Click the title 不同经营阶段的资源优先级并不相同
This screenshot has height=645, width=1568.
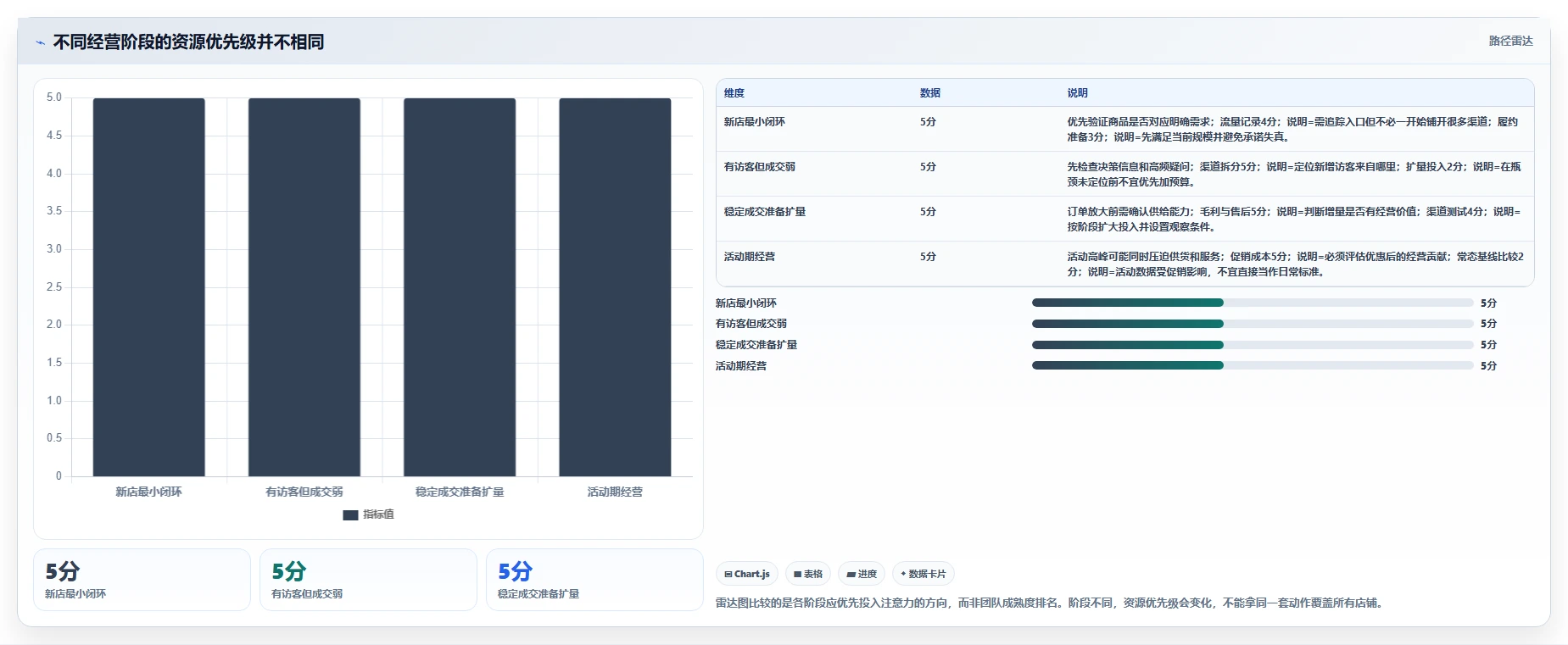tap(188, 42)
